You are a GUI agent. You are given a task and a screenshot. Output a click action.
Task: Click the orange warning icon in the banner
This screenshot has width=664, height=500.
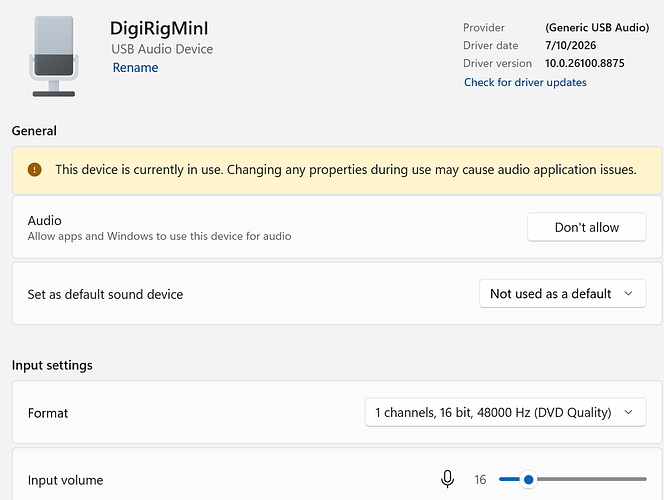(34, 170)
